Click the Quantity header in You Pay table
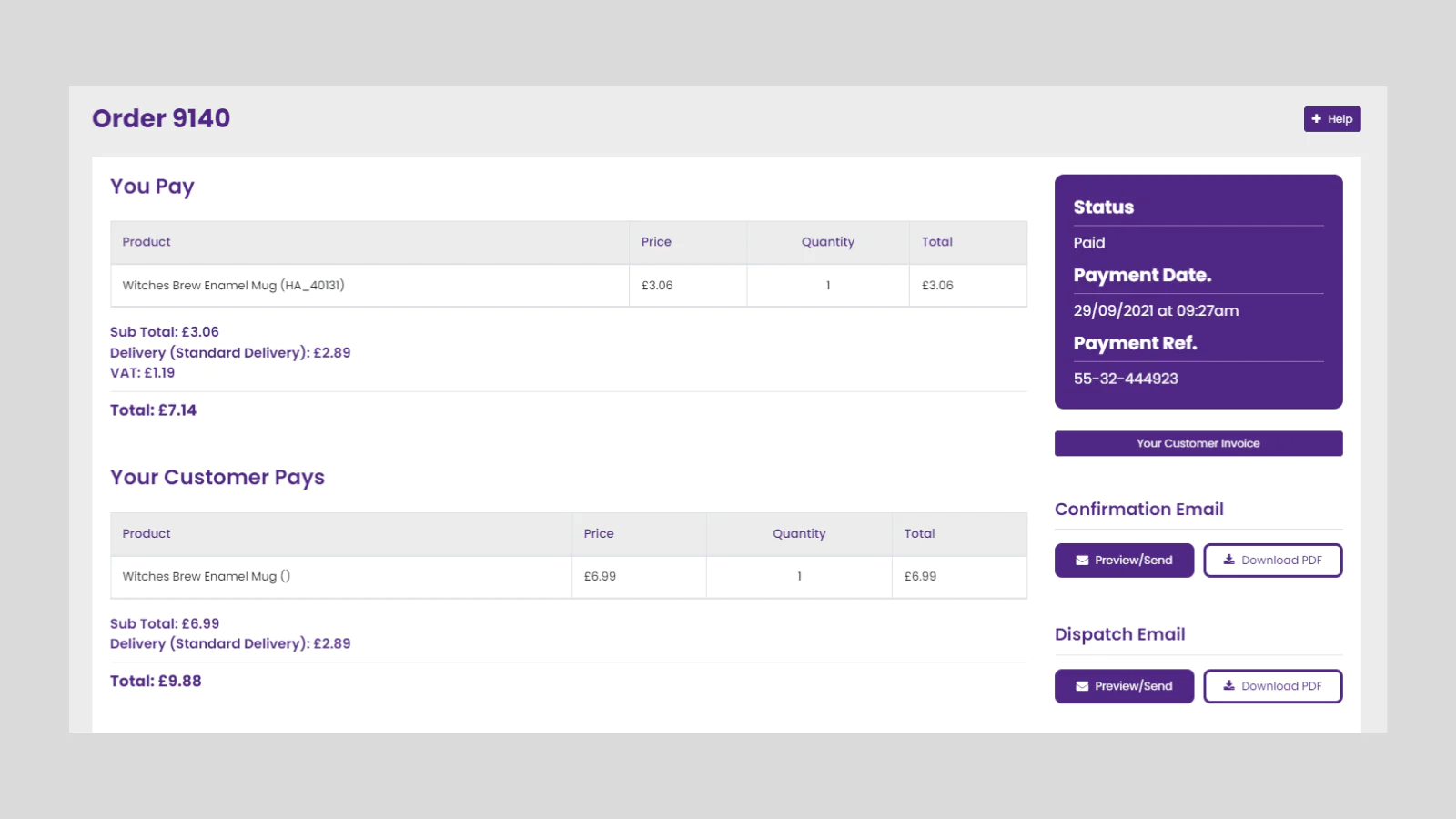 [828, 242]
